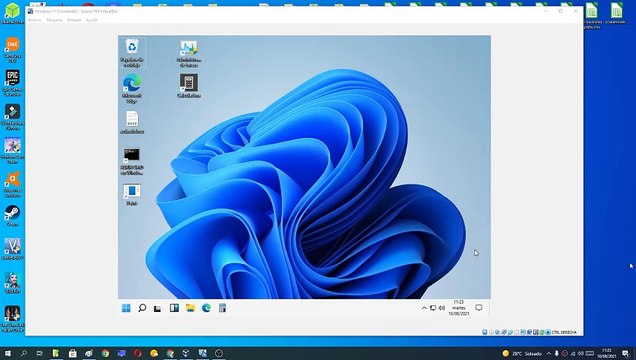This screenshot has width=636, height=360.
Task: Select the Recycle Bin icon on guest desktop
Action: tap(132, 53)
